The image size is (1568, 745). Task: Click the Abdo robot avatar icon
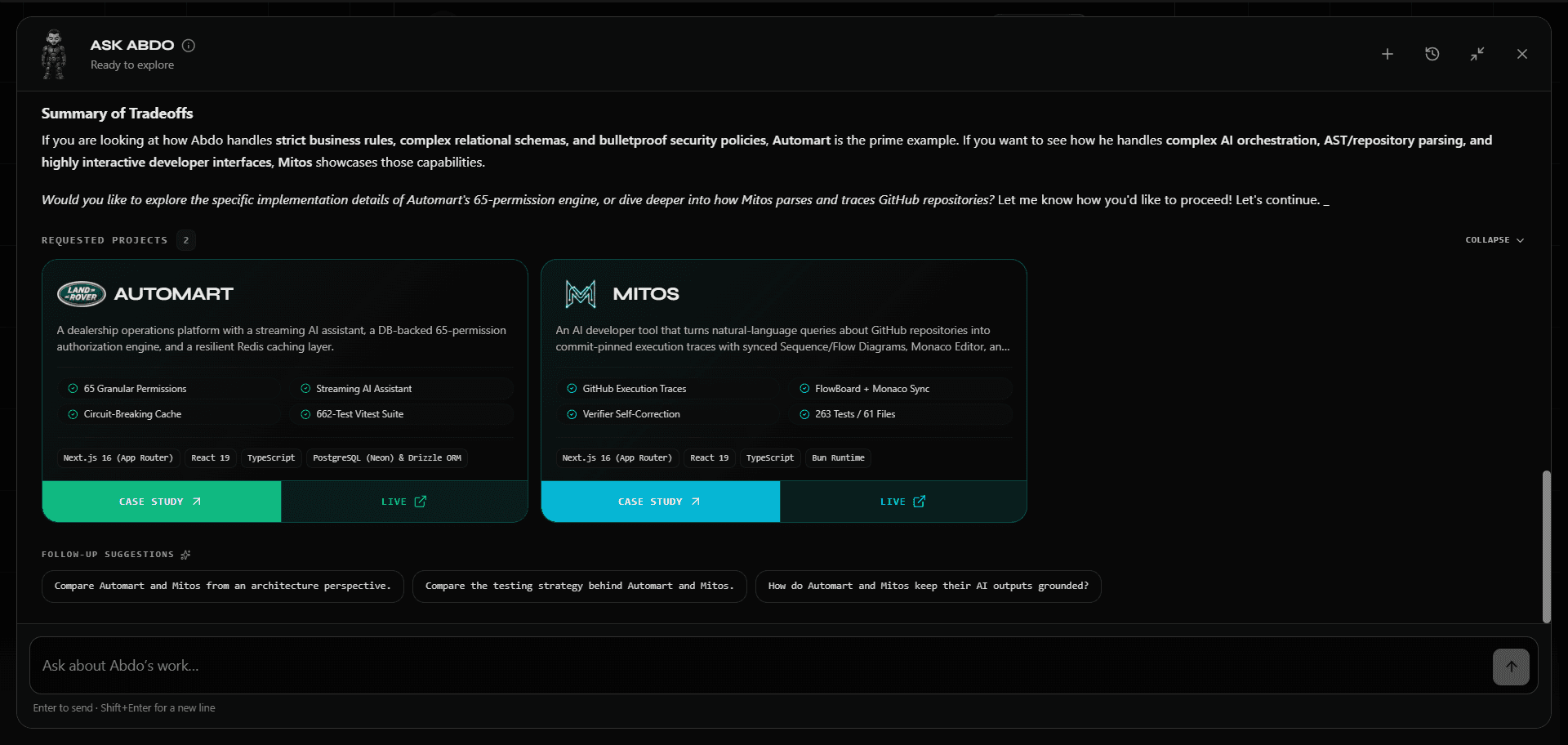[54, 54]
